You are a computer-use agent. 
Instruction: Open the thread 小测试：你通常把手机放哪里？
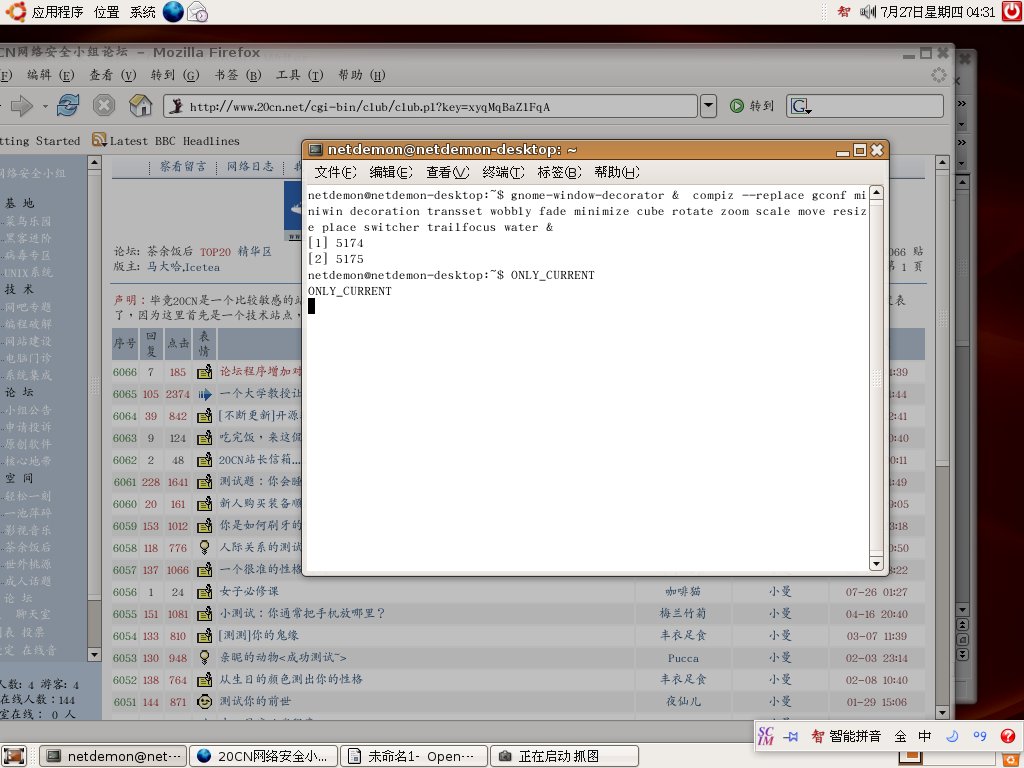tap(302, 613)
